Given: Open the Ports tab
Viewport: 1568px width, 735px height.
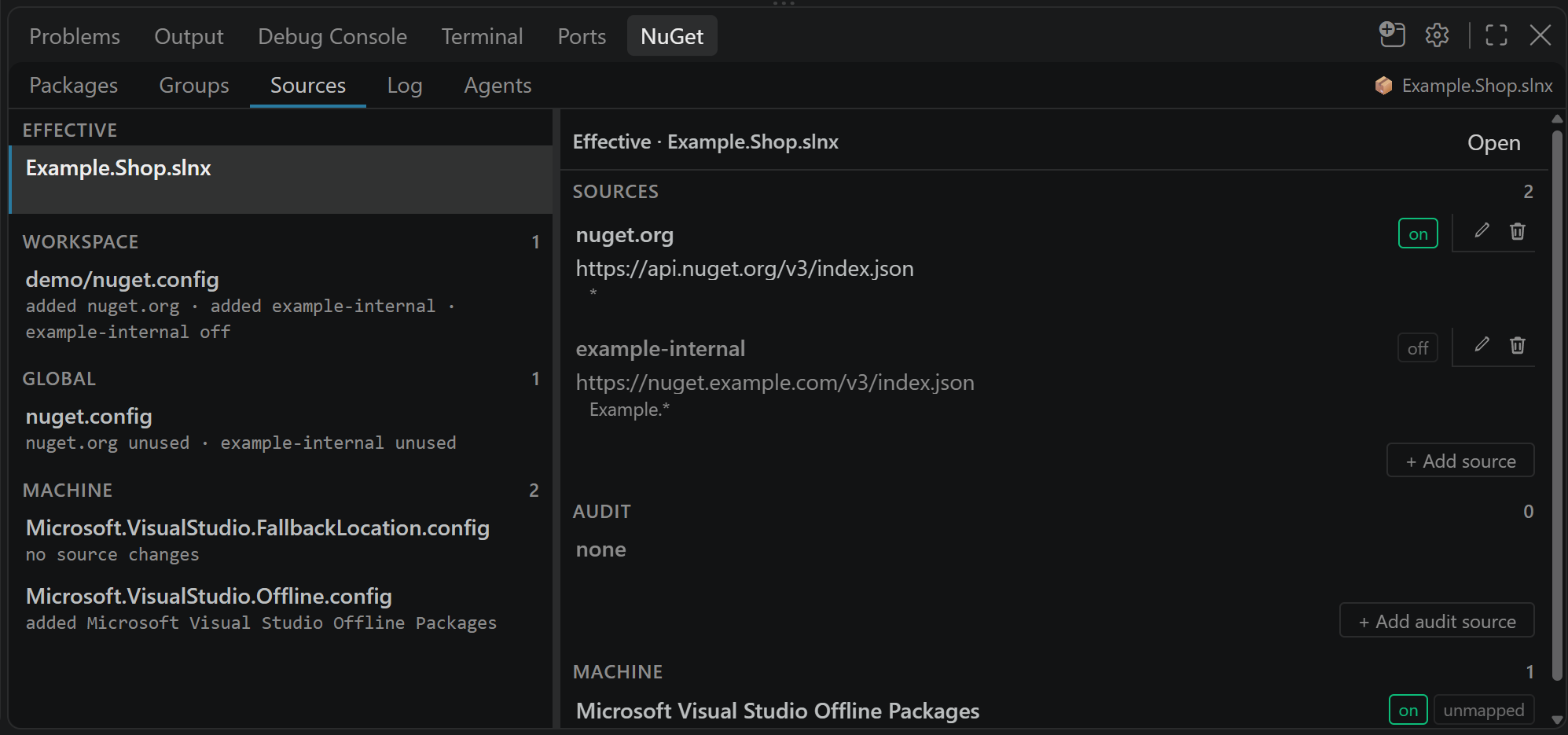Looking at the screenshot, I should (582, 36).
